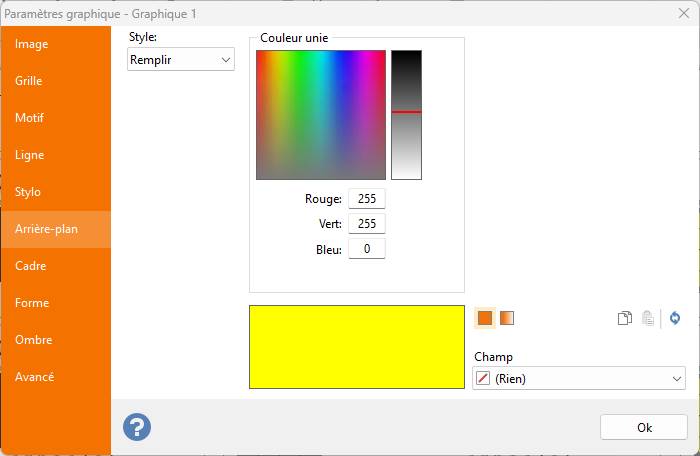Open the Style dropdown showing Remplir
This screenshot has height=456, width=700.
pos(181,61)
